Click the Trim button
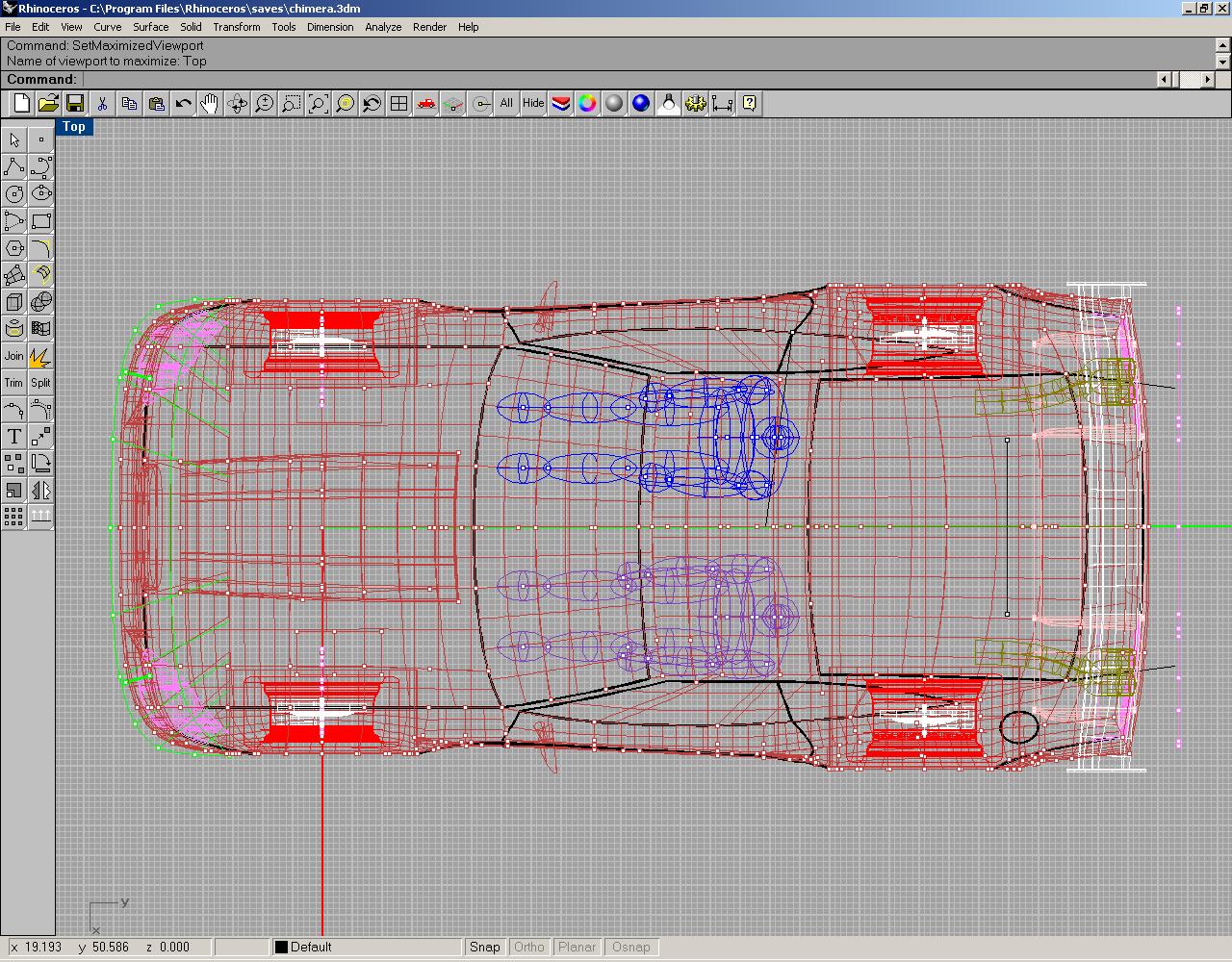This screenshot has width=1232, height=962. (13, 383)
